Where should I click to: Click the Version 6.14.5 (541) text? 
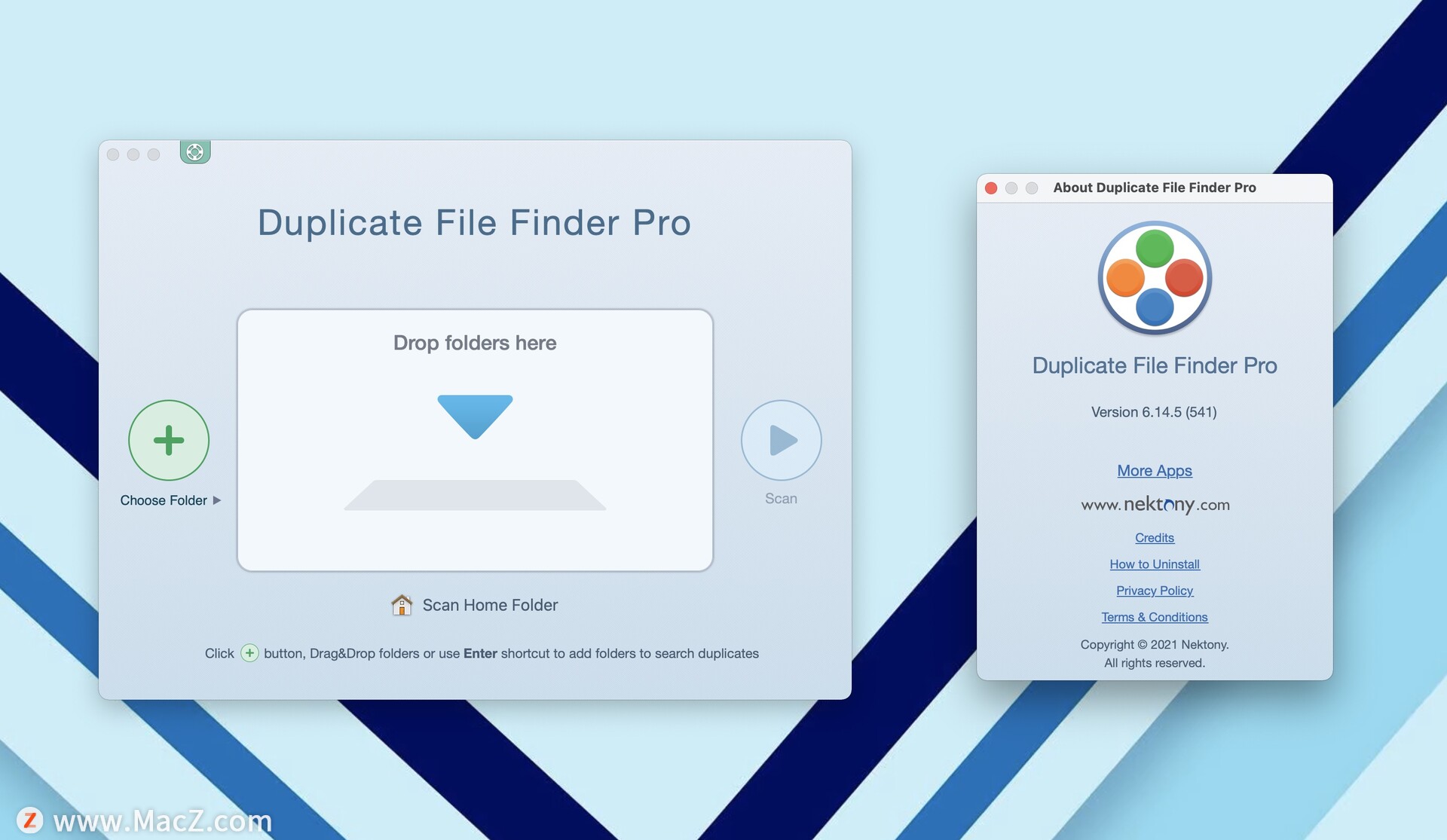click(x=1154, y=412)
